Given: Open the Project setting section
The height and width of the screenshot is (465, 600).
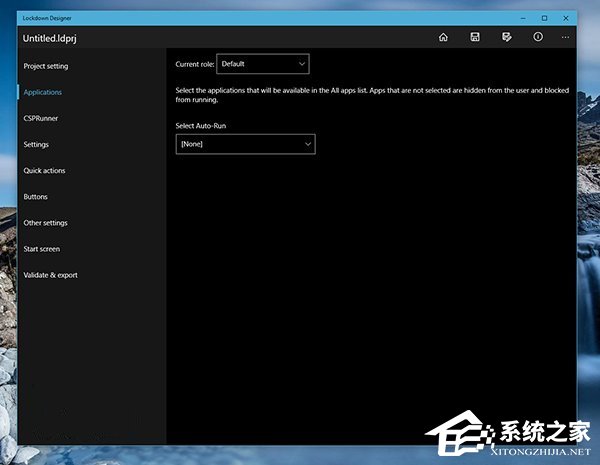Looking at the screenshot, I should pyautogui.click(x=46, y=66).
